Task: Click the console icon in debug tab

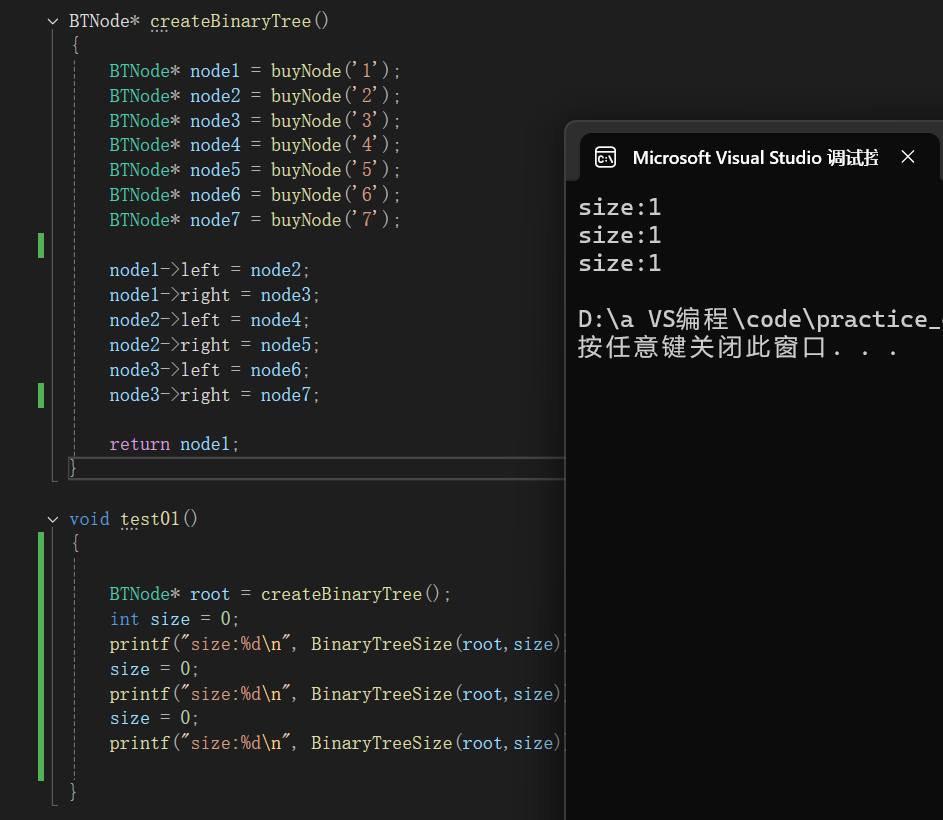Action: pos(605,158)
